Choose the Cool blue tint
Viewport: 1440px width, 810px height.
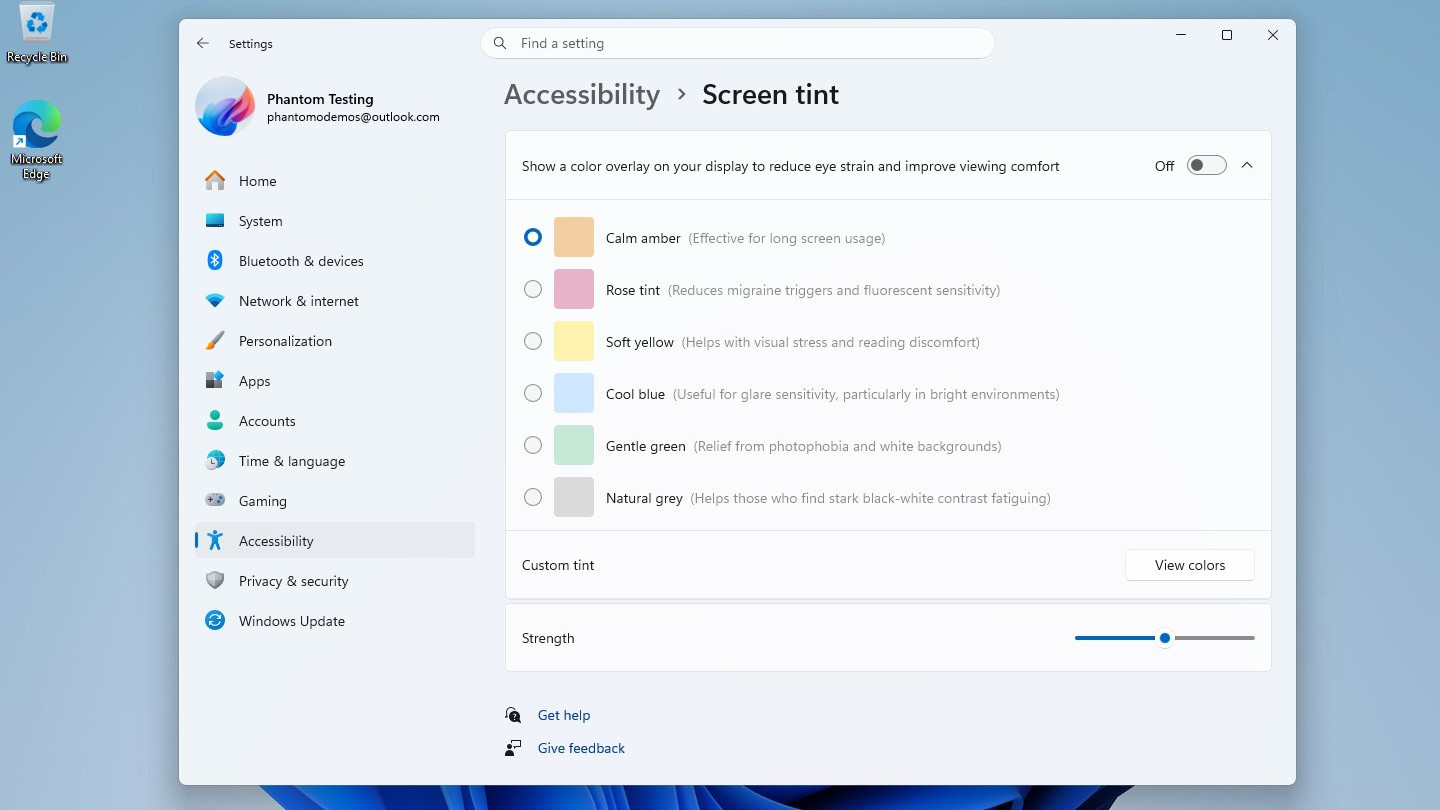point(532,392)
